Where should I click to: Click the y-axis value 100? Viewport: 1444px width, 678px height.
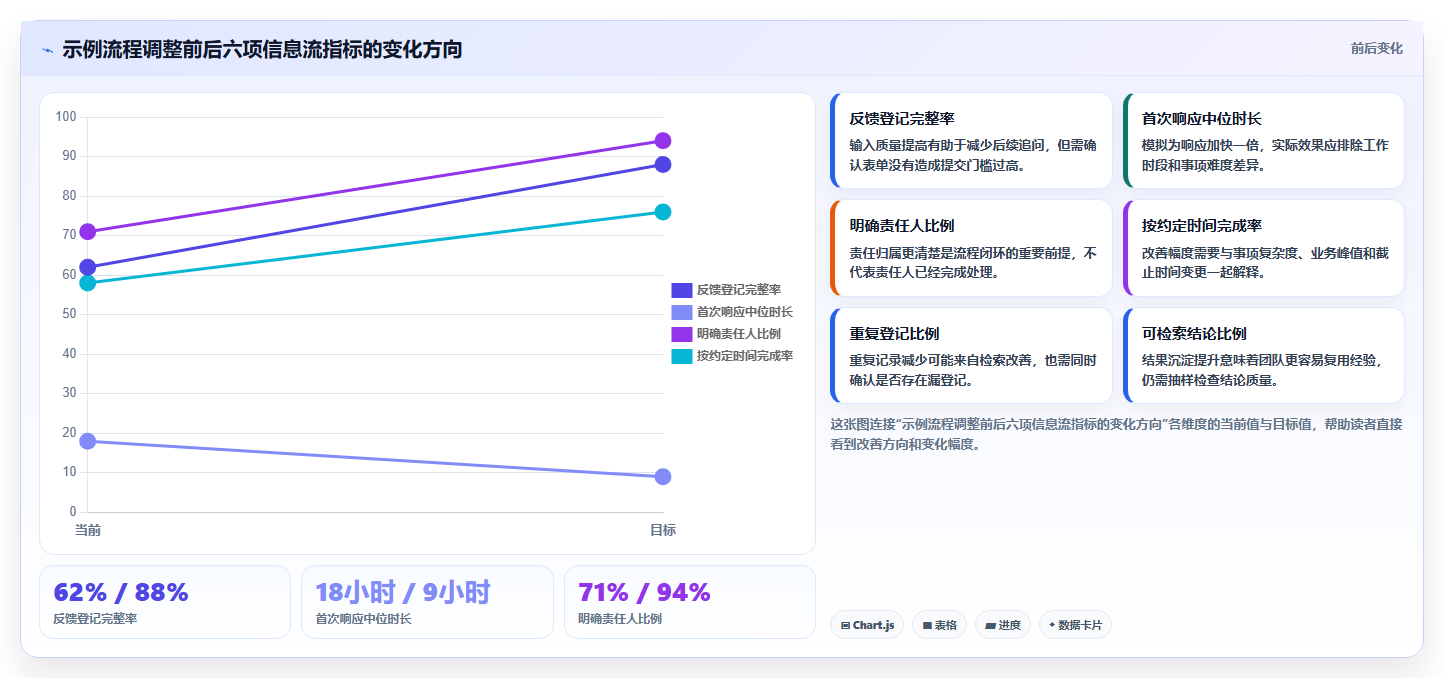(x=66, y=117)
